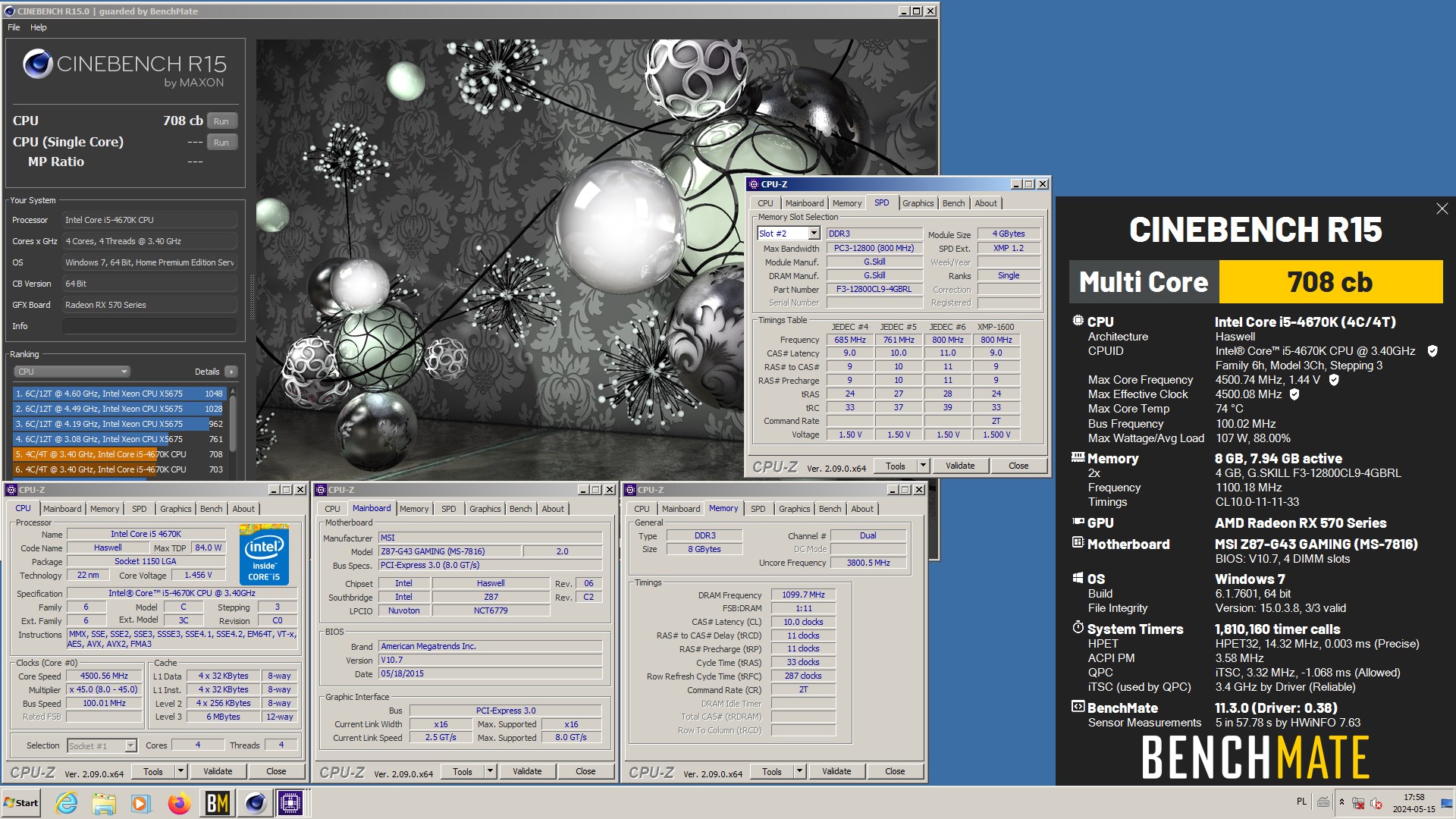This screenshot has width=1456, height=819.
Task: Select ranking row 4 Xeon X5675 3.08 GHz
Action: tap(120, 439)
